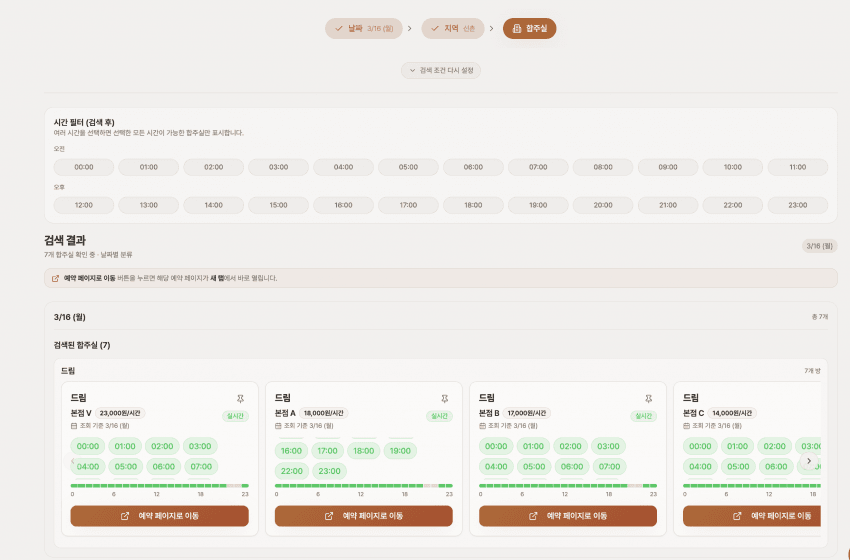The width and height of the screenshot is (850, 560).
Task: Go back to the 날짜 step
Action: [363, 28]
